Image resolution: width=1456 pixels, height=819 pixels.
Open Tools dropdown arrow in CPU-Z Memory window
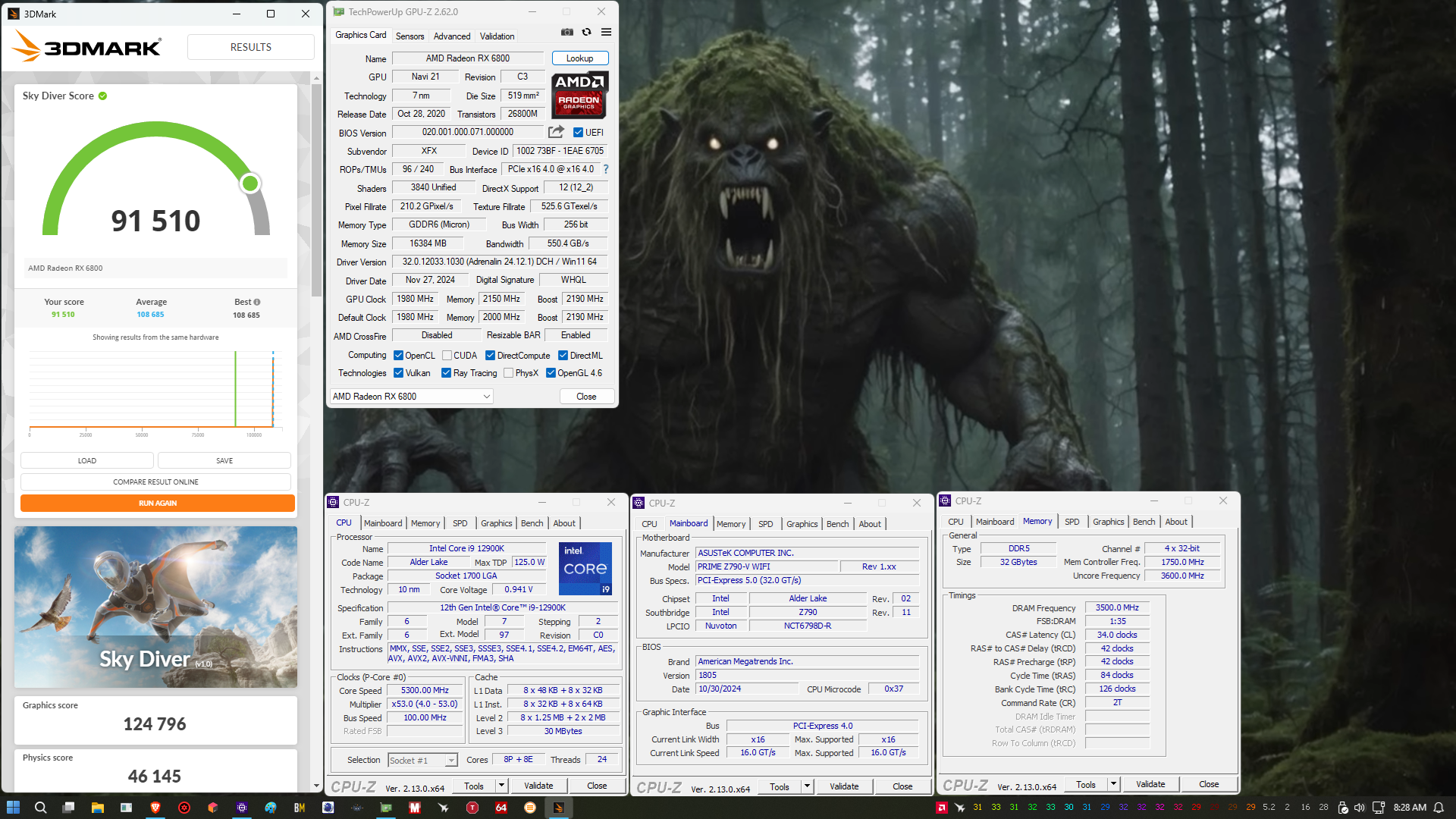coord(1113,784)
